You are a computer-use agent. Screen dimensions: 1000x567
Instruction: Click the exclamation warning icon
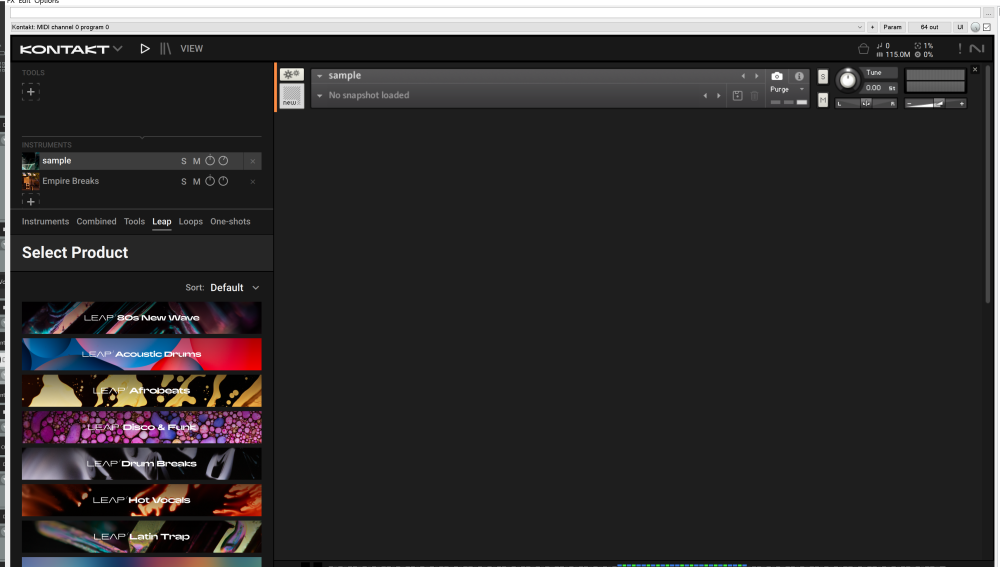coord(960,48)
